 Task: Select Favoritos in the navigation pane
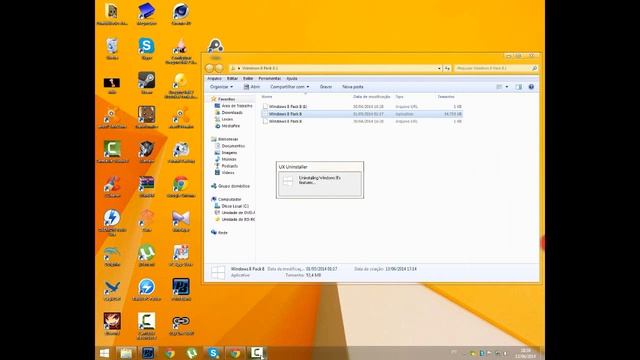point(226,99)
